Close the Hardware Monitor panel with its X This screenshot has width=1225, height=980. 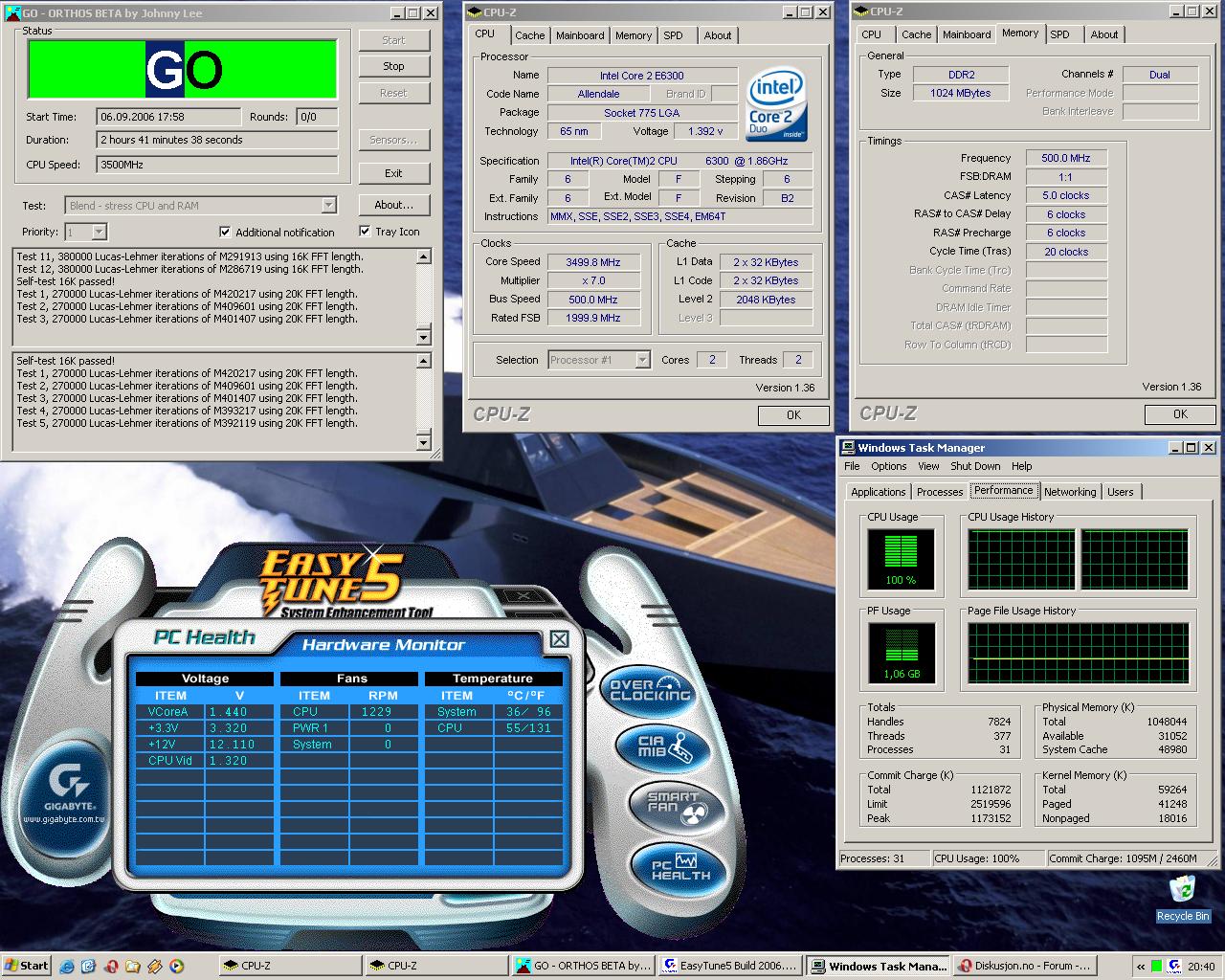click(559, 639)
